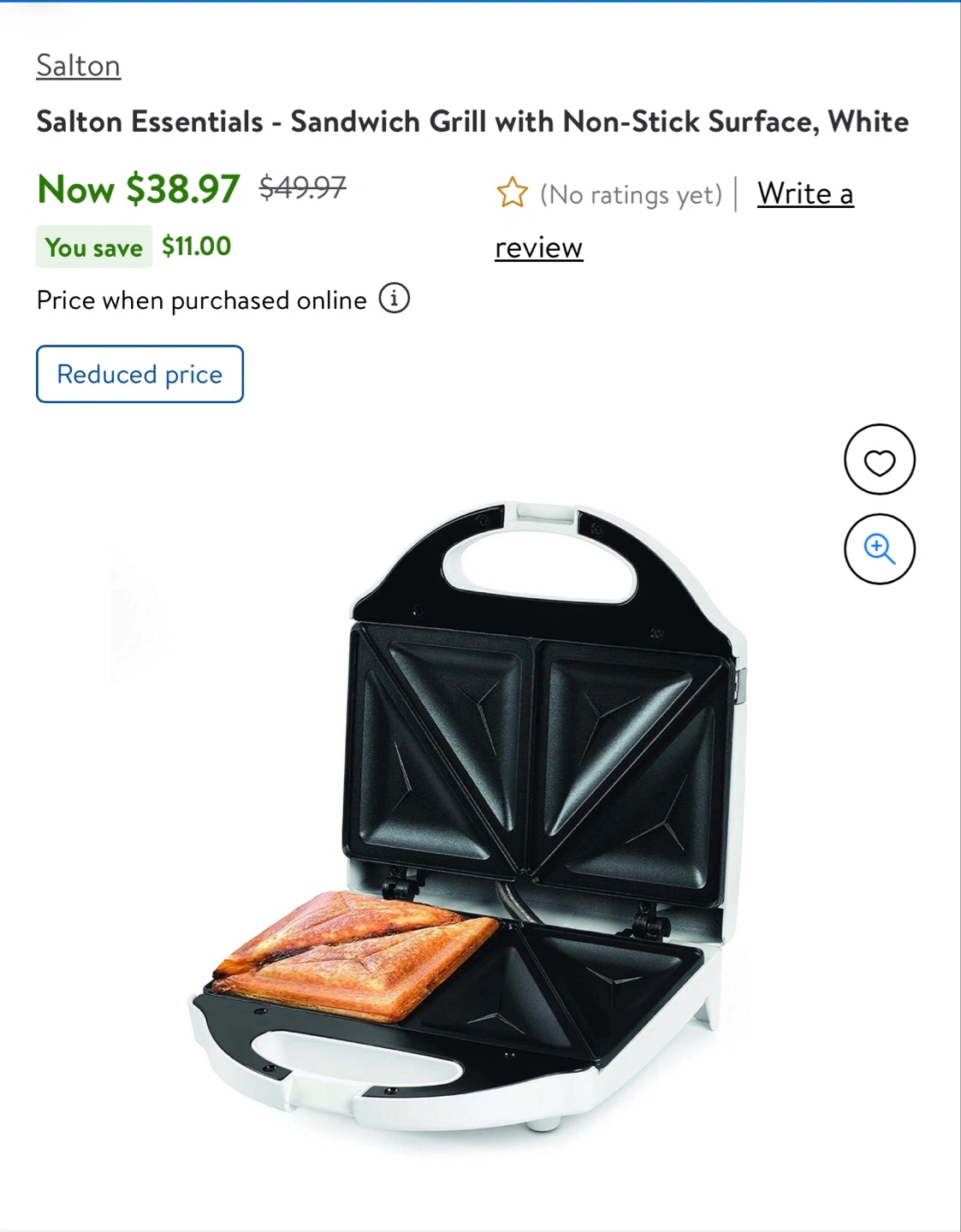Click the info icon beside price note
961x1232 pixels.
pyautogui.click(x=394, y=299)
